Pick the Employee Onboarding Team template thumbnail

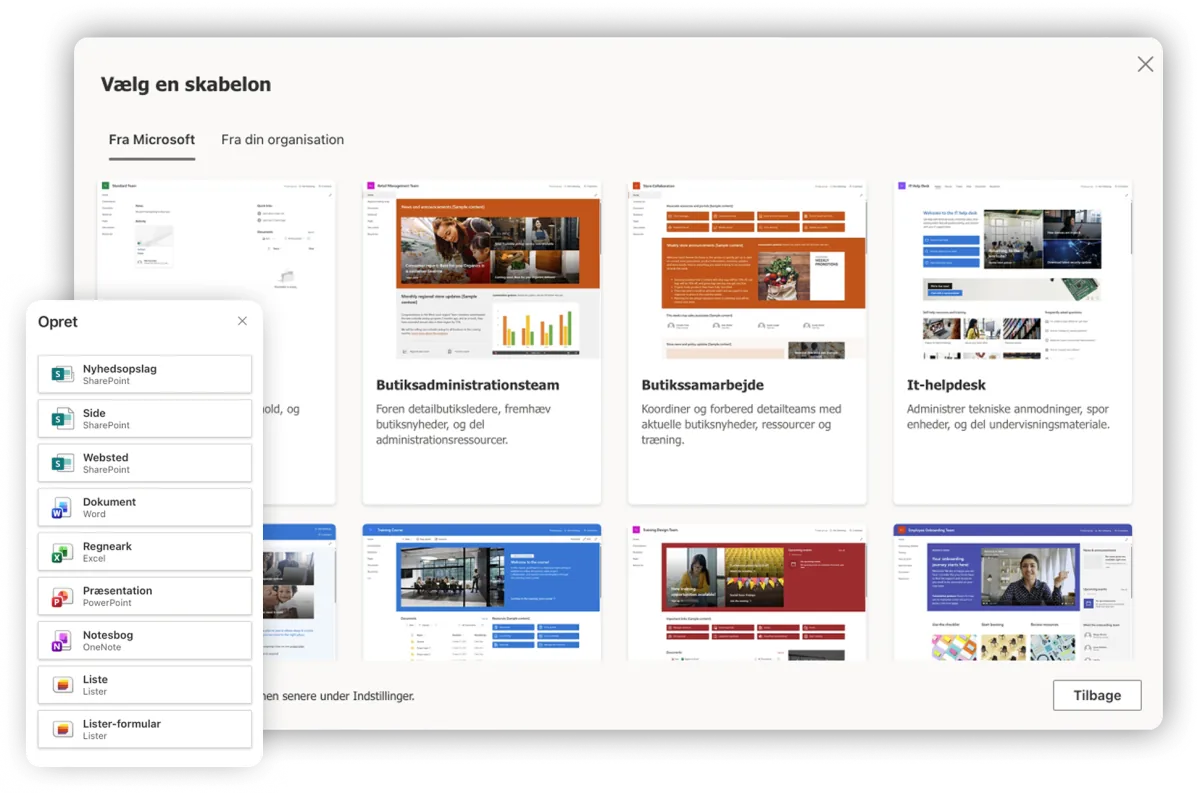click(1013, 592)
